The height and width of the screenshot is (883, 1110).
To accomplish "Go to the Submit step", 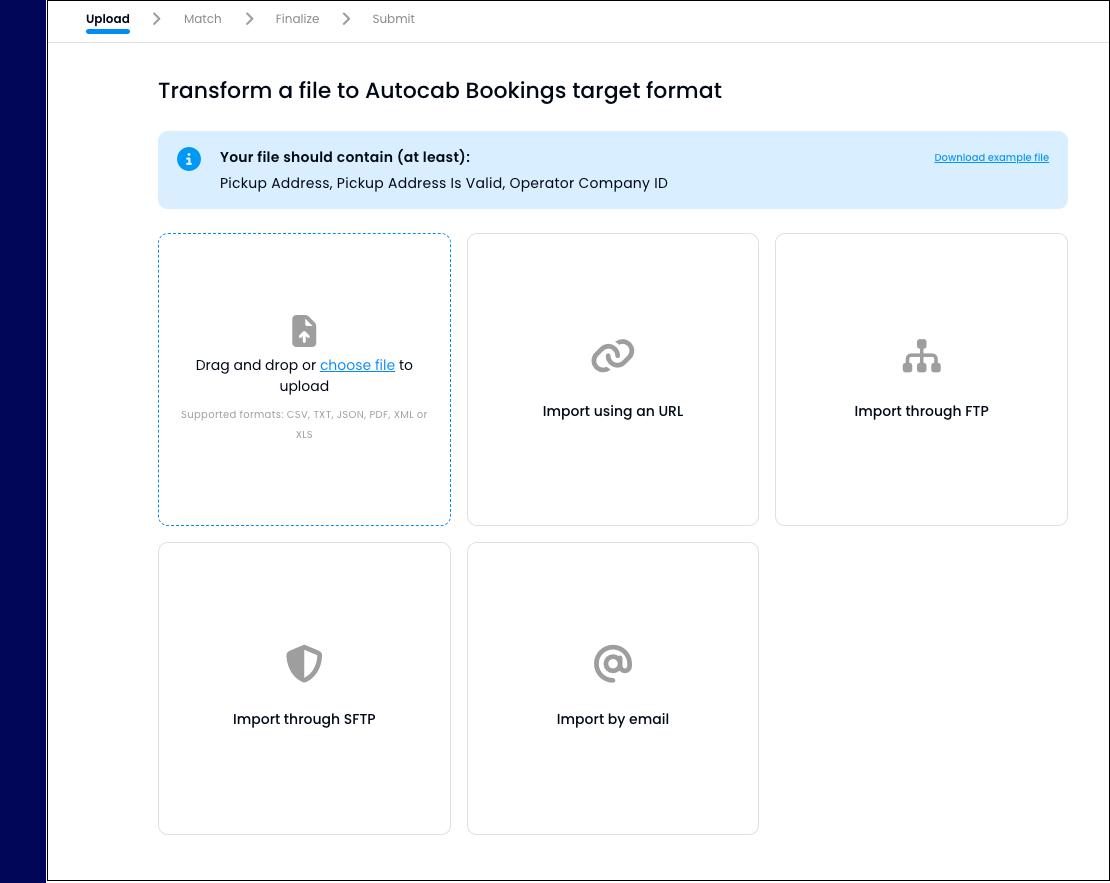I will point(394,19).
